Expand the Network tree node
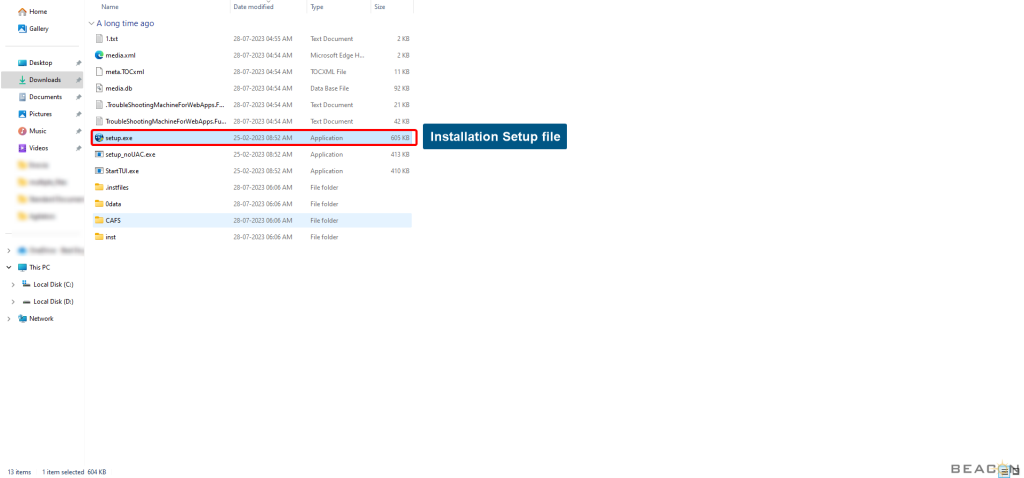This screenshot has width=1024, height=478. (x=8, y=319)
